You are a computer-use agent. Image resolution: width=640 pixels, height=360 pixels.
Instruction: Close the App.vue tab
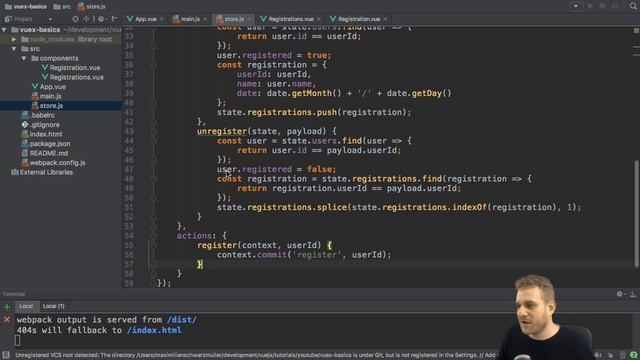(x=162, y=19)
